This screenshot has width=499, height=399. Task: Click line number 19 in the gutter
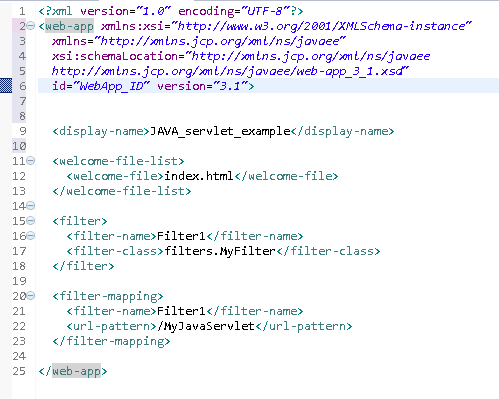[x=19, y=281]
